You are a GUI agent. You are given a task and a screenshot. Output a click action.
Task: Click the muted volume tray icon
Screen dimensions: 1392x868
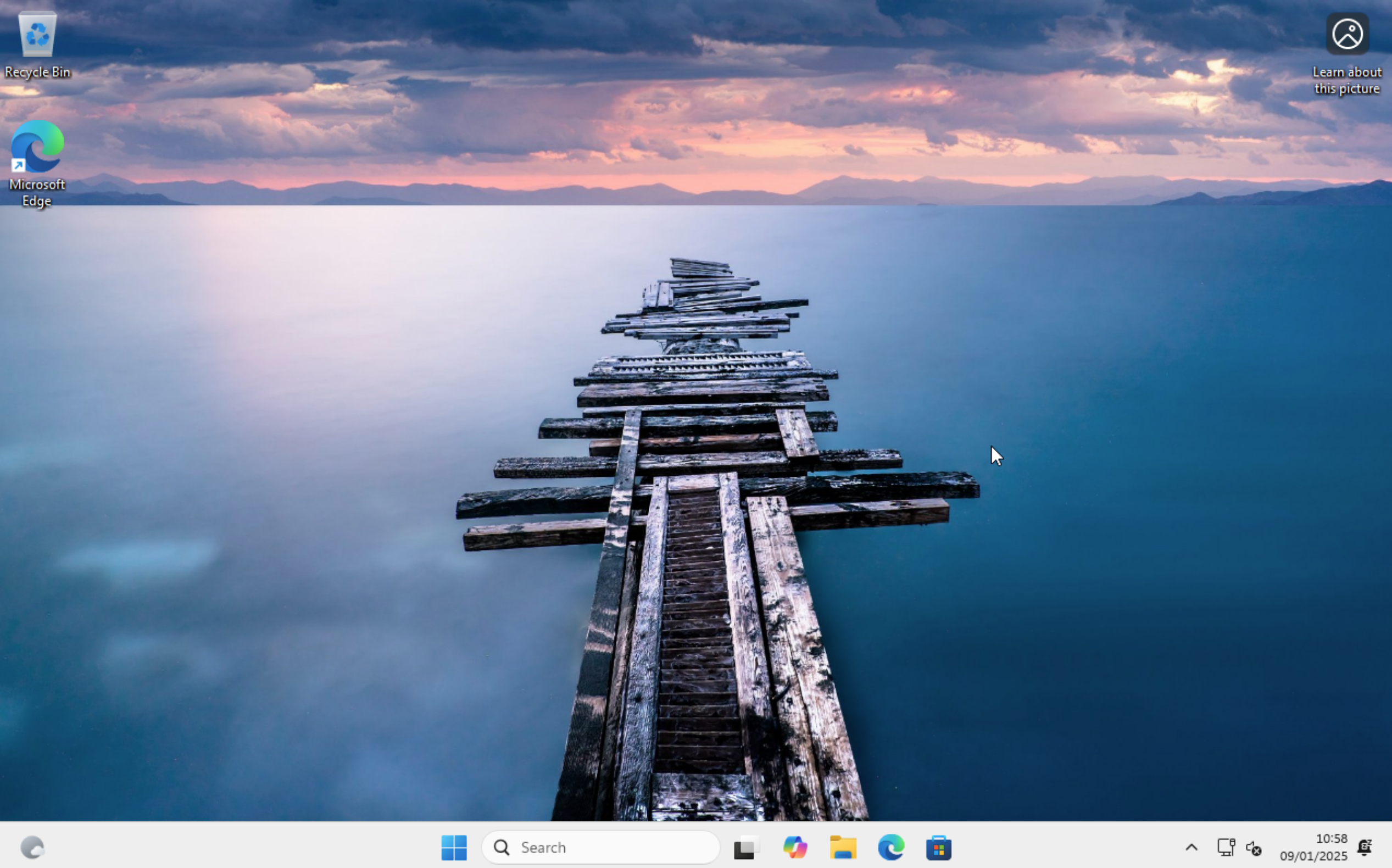[1254, 847]
